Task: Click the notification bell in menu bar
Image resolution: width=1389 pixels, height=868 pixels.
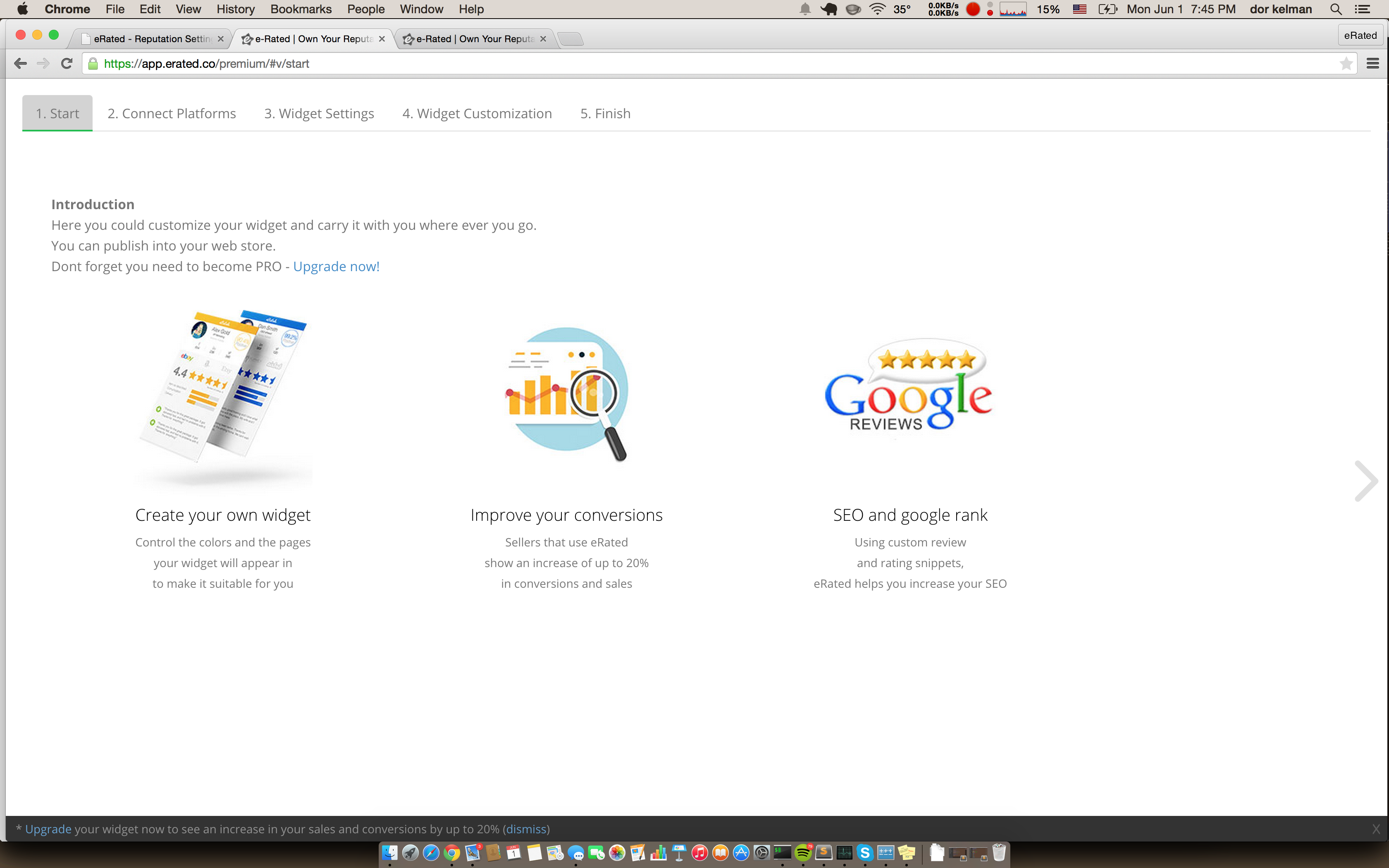Action: click(x=805, y=9)
